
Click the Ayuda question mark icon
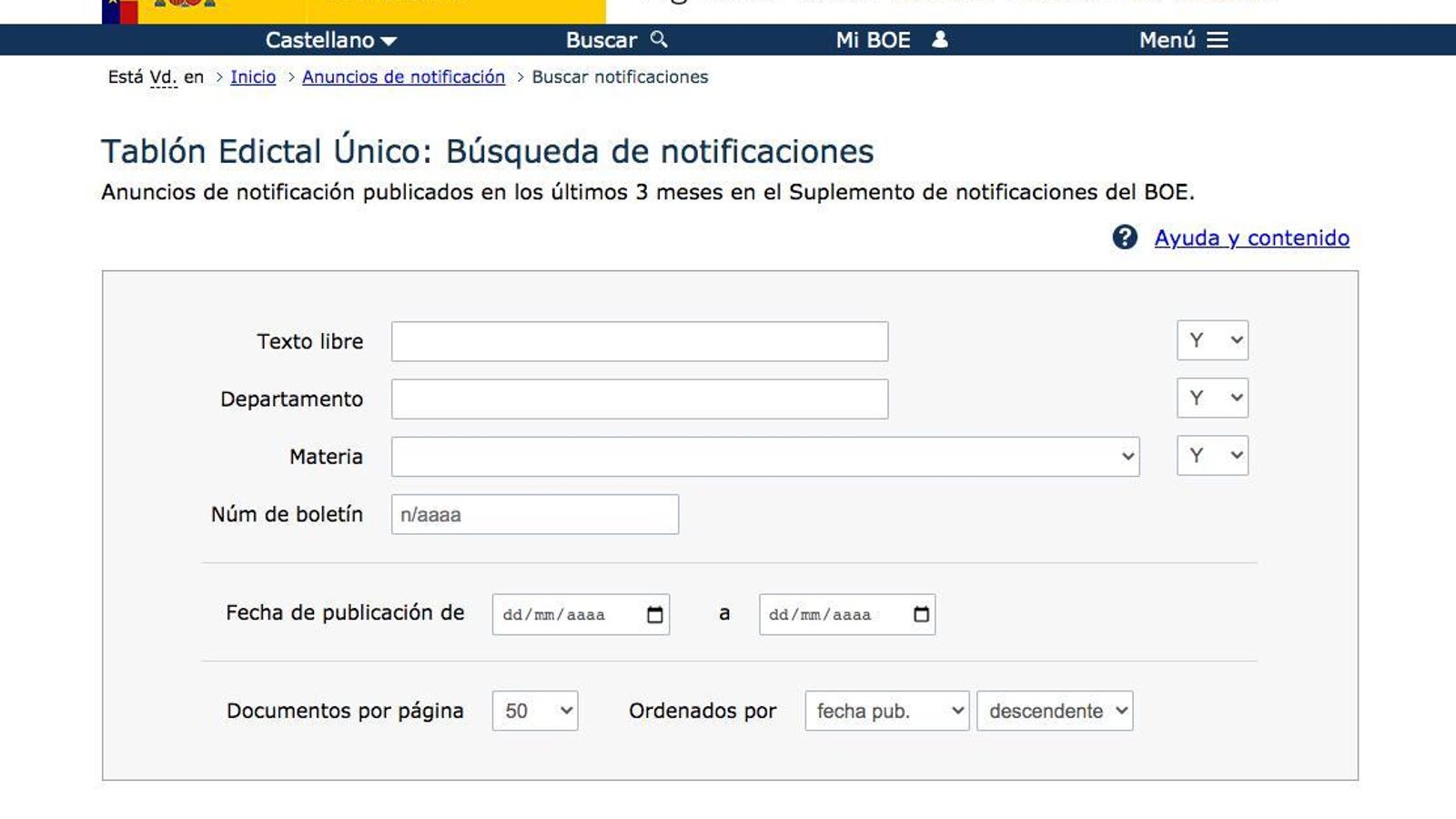pos(1124,237)
